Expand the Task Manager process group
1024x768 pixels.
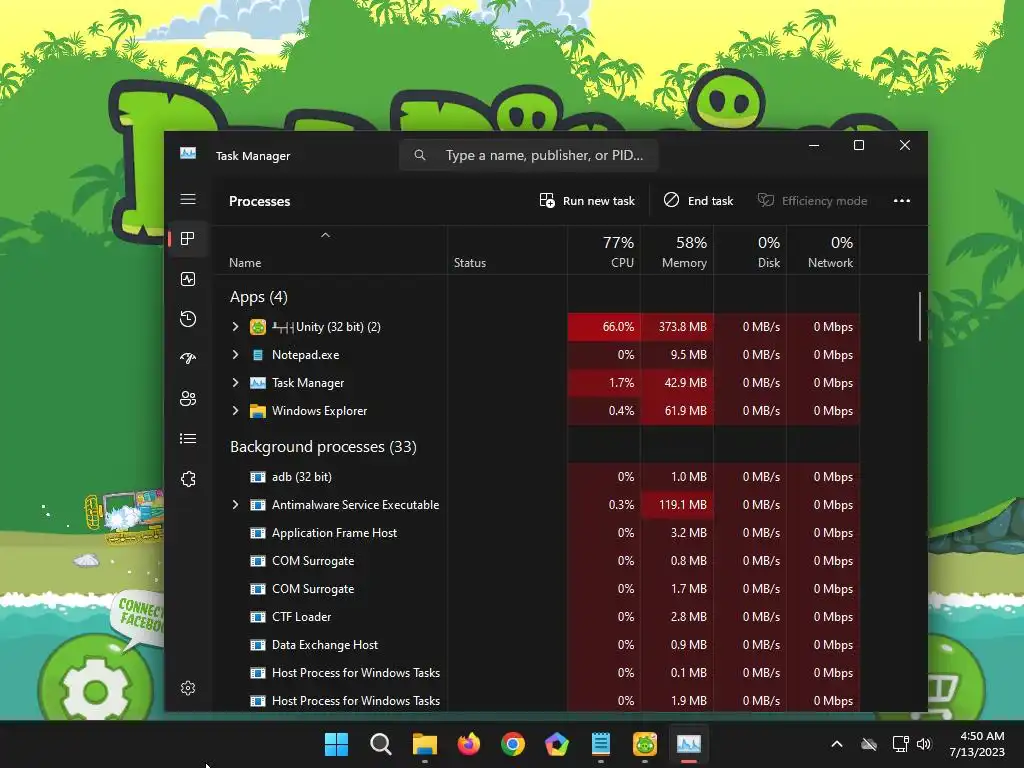[235, 383]
